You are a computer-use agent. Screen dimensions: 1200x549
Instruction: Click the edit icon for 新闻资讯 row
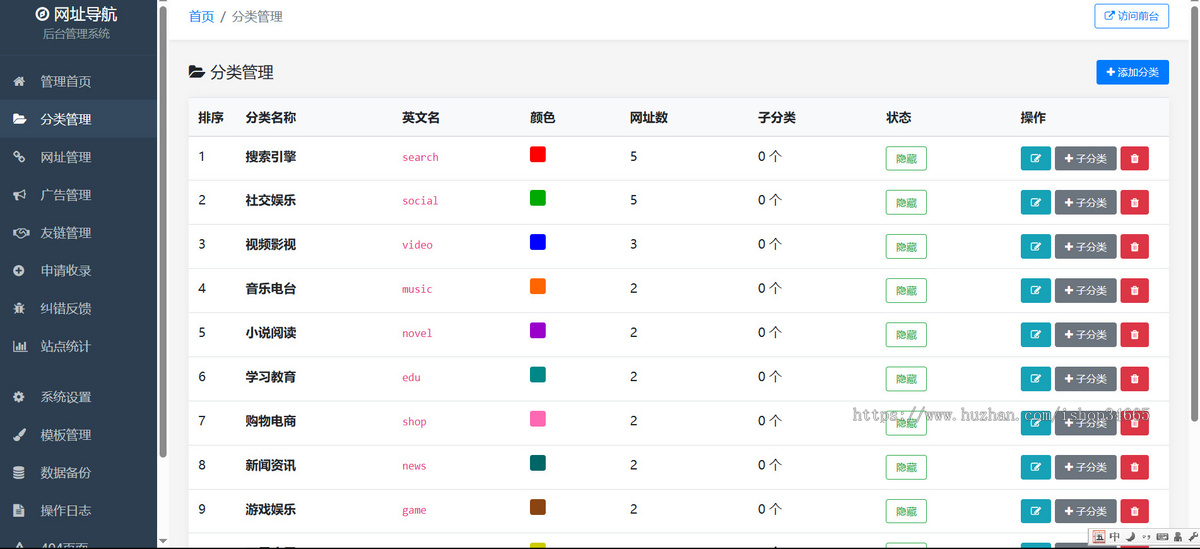coord(1035,466)
